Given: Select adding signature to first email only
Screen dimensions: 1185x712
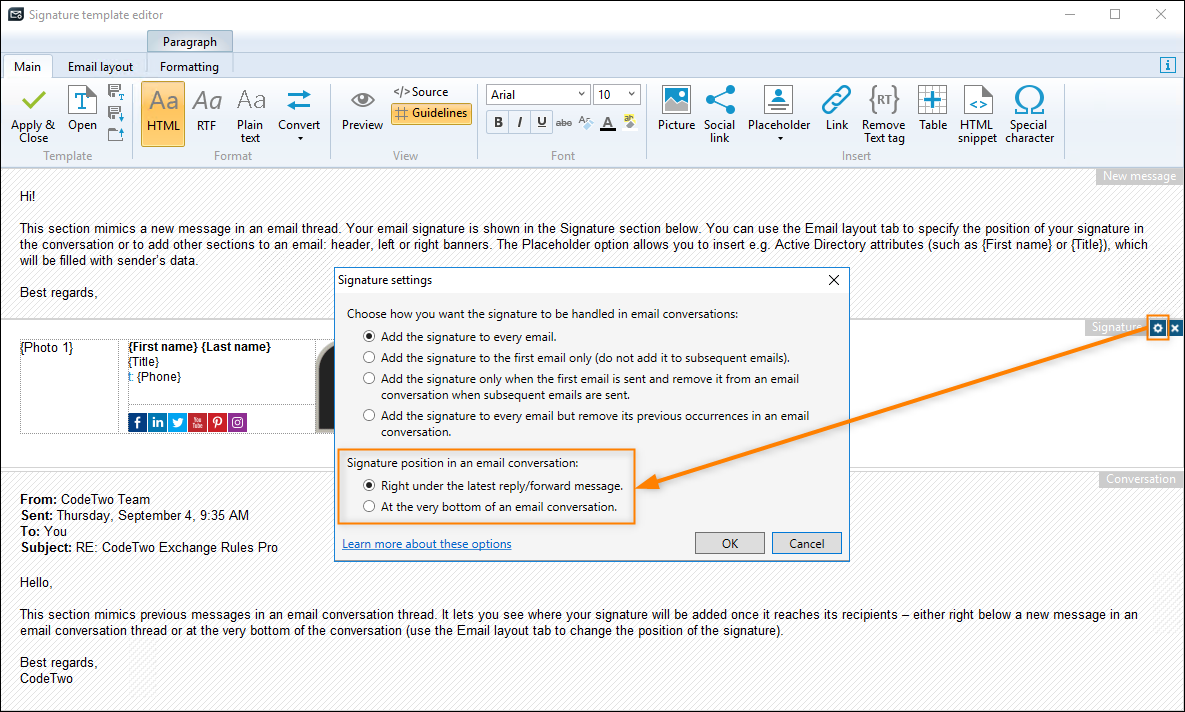Looking at the screenshot, I should tap(369, 356).
